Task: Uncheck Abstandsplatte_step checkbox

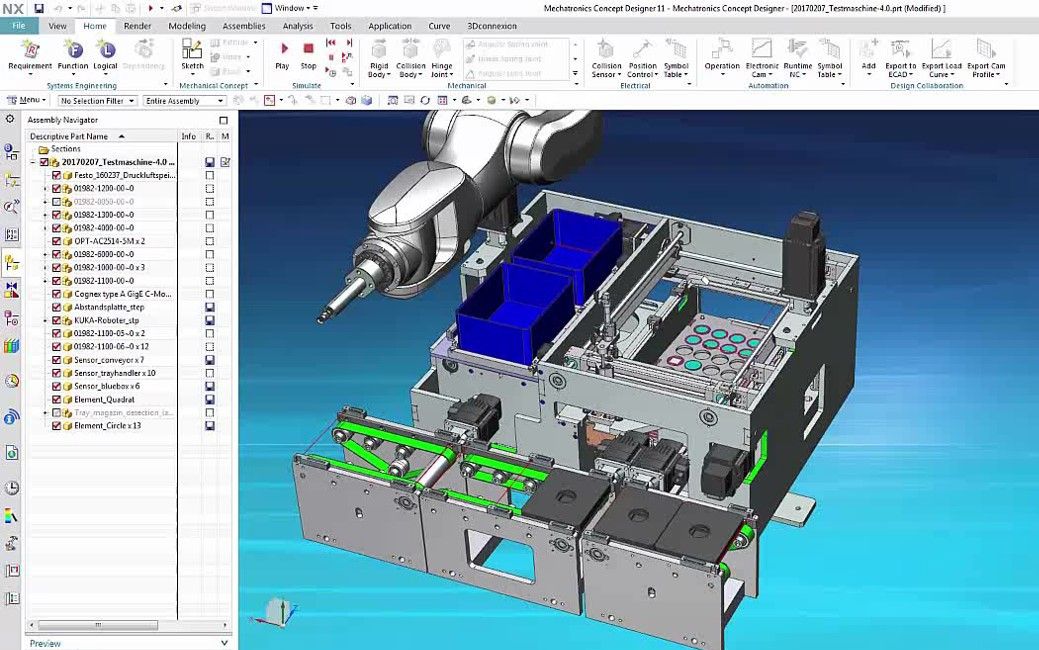Action: pos(56,307)
